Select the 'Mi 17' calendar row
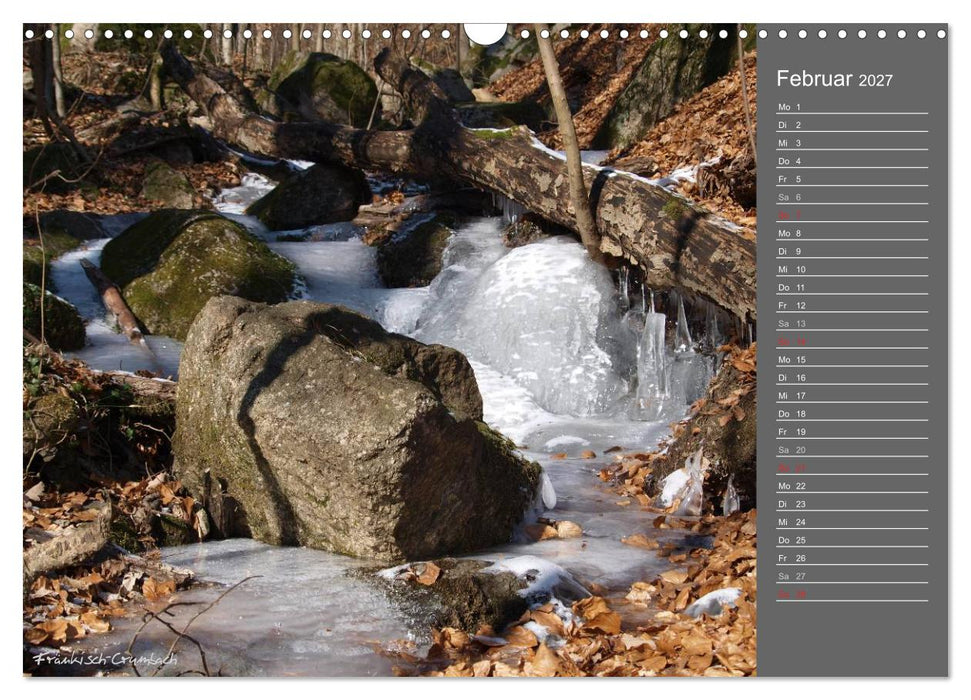Screen dimensions: 971x700 tap(852, 395)
